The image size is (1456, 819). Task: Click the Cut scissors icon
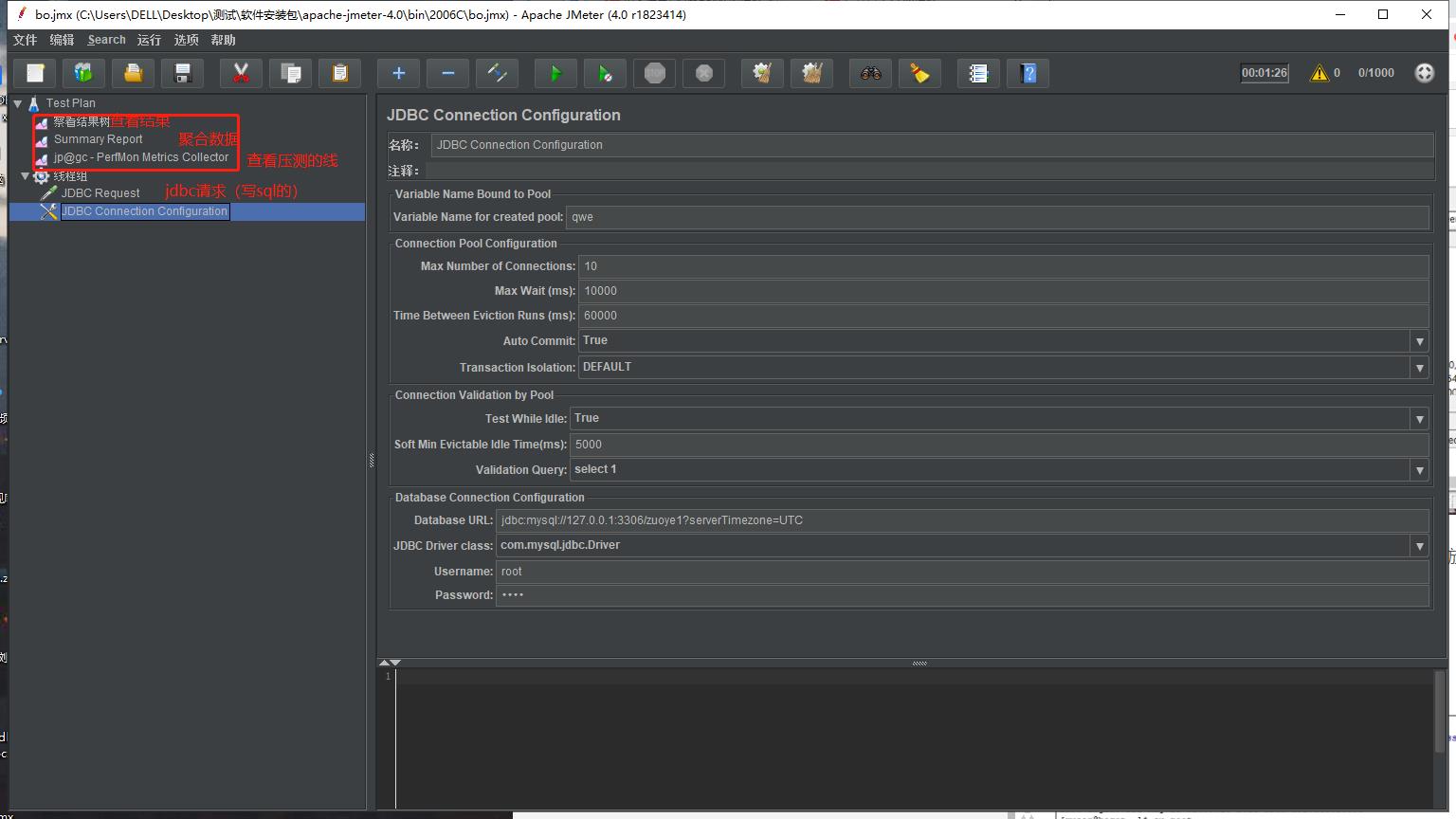click(x=241, y=73)
